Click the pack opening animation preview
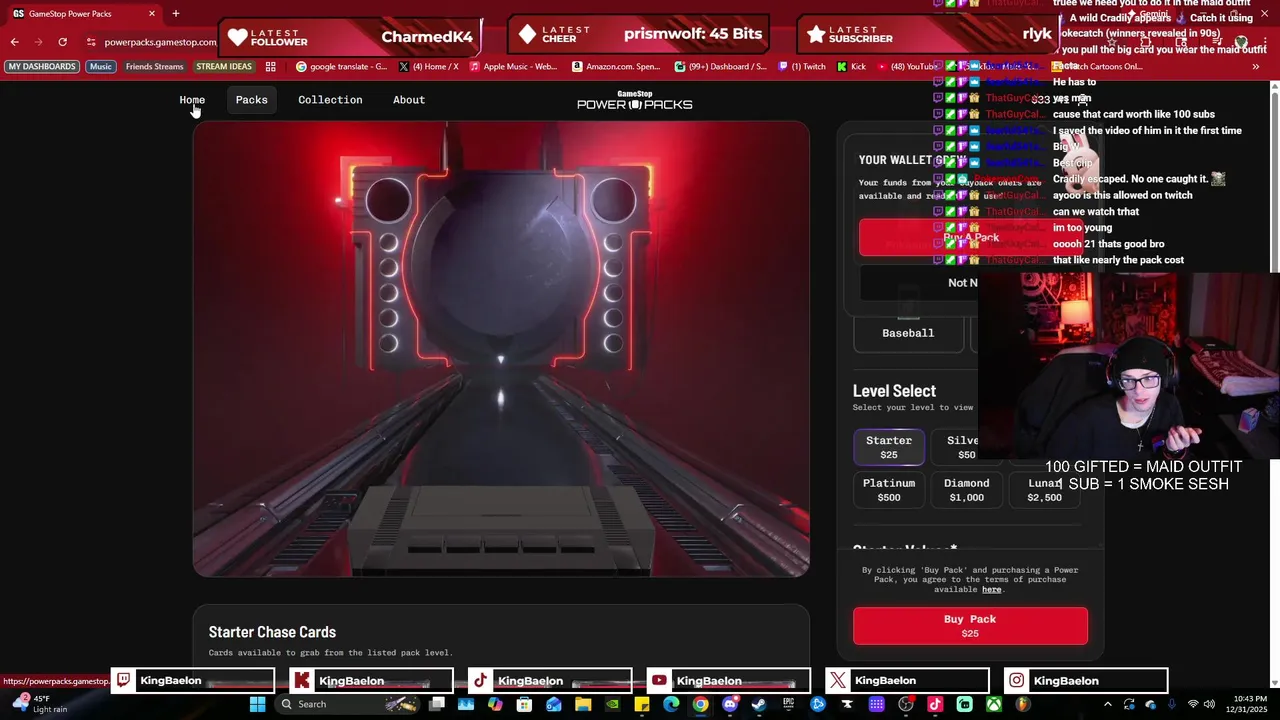Image resolution: width=1280 pixels, height=720 pixels. point(501,349)
